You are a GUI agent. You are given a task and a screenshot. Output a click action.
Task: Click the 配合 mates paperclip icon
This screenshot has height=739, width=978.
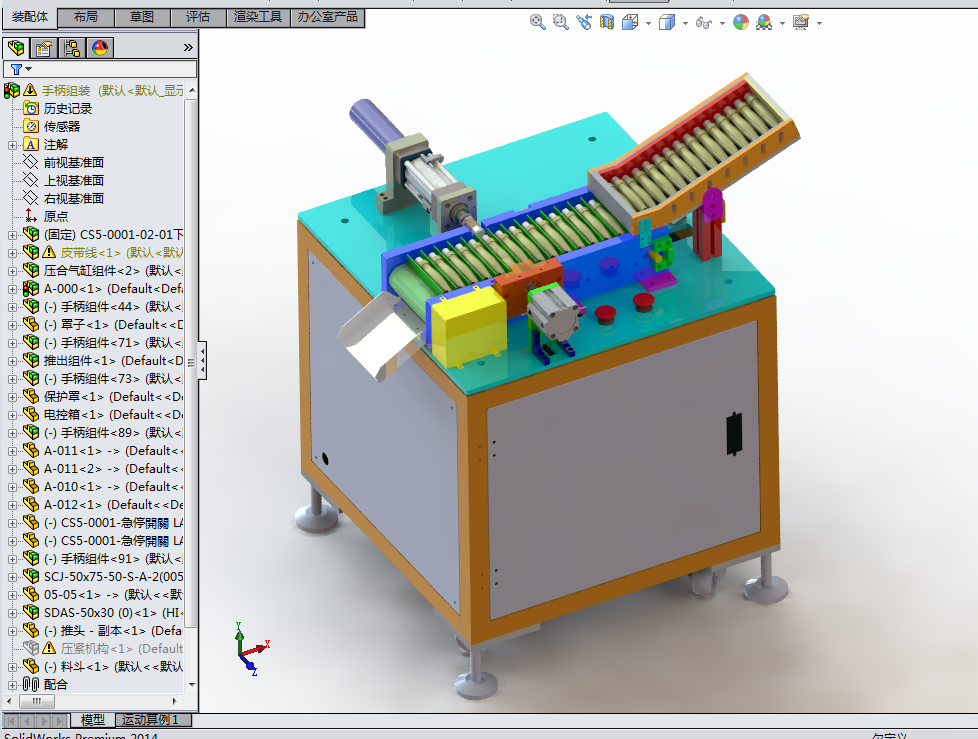[31, 684]
